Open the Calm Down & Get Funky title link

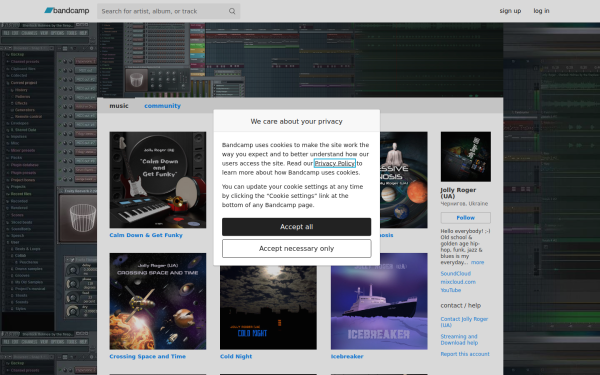click(146, 235)
